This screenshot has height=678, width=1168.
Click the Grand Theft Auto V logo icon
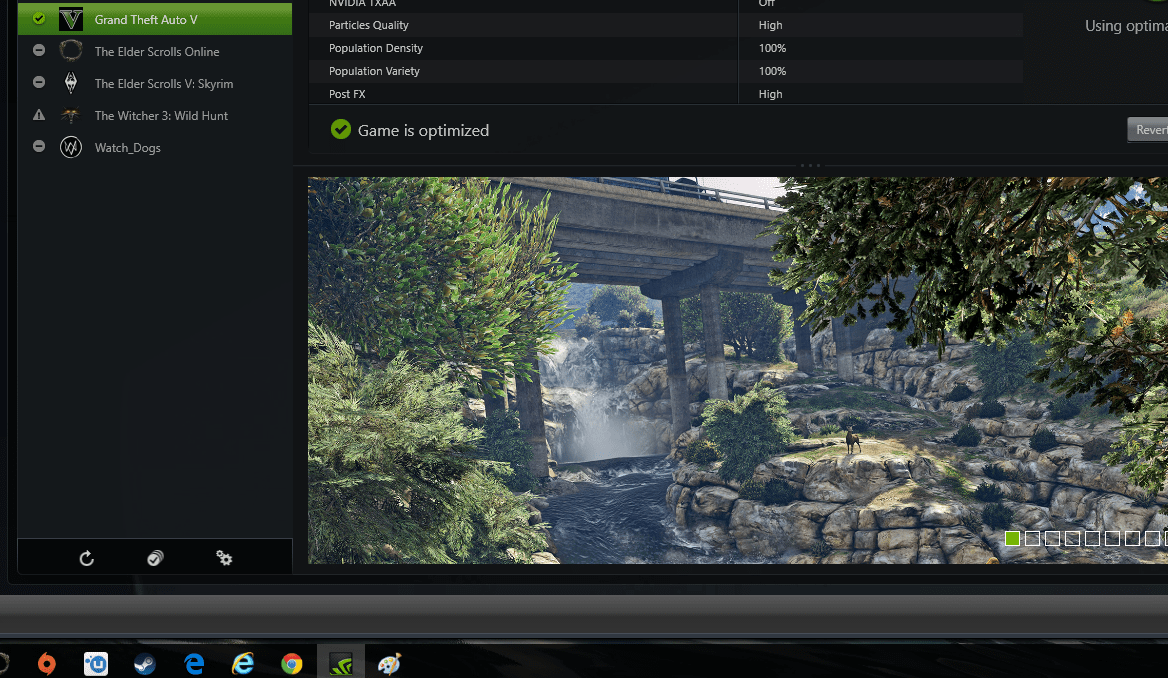pyautogui.click(x=71, y=19)
